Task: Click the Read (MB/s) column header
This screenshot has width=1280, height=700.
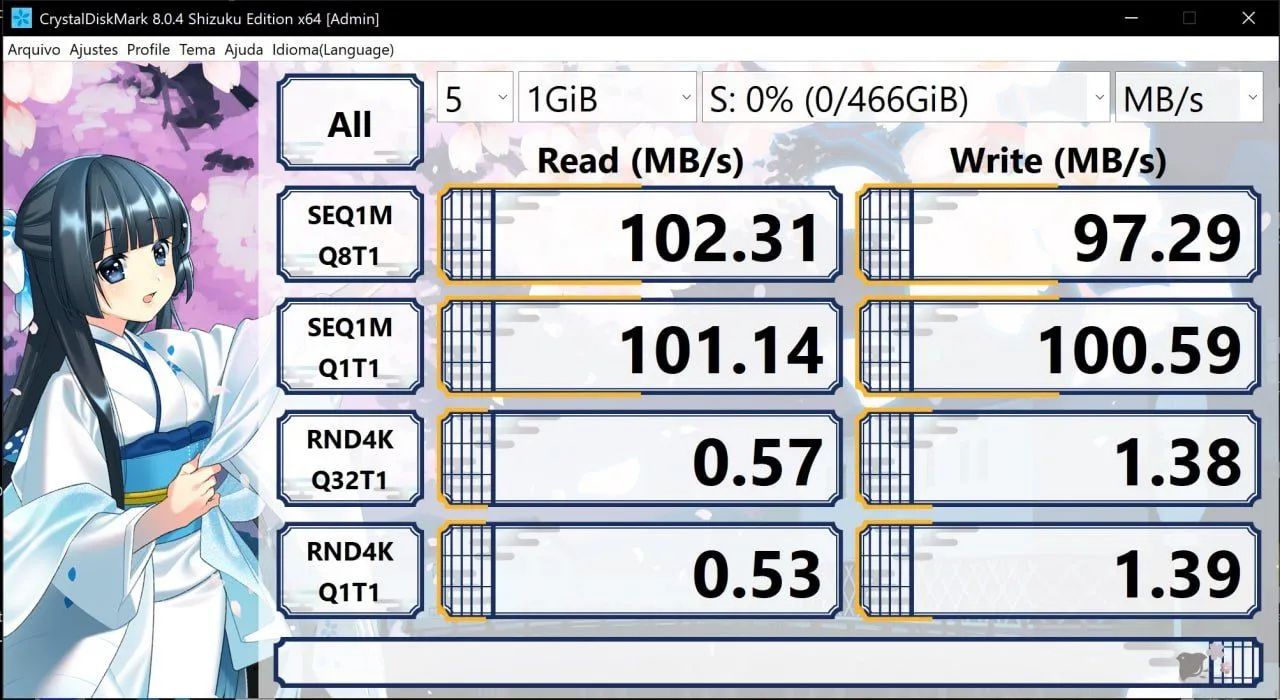Action: tap(640, 160)
